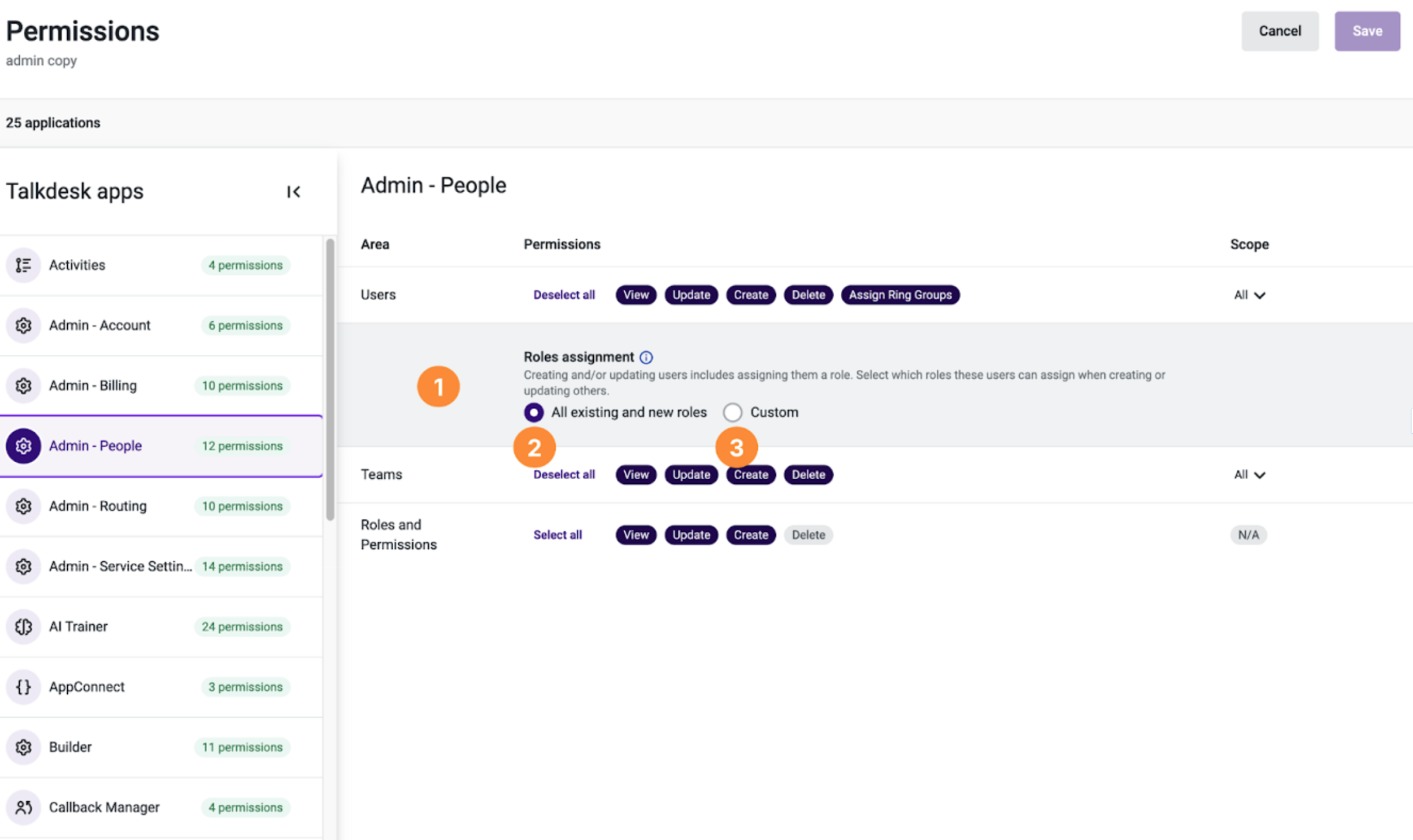The height and width of the screenshot is (840, 1413).
Task: Enable Roles and Permissions Delete permission
Action: tap(808, 535)
